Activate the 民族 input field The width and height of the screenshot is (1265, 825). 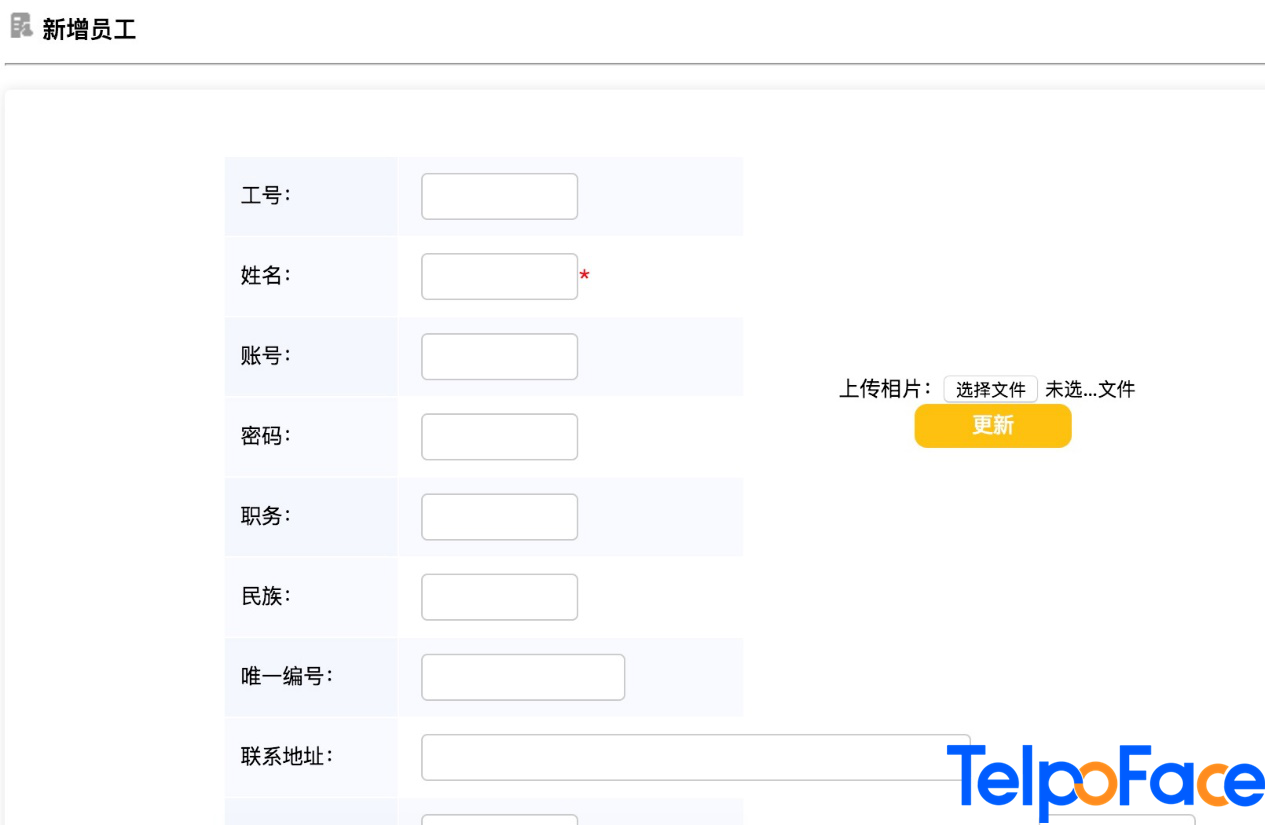click(x=499, y=596)
